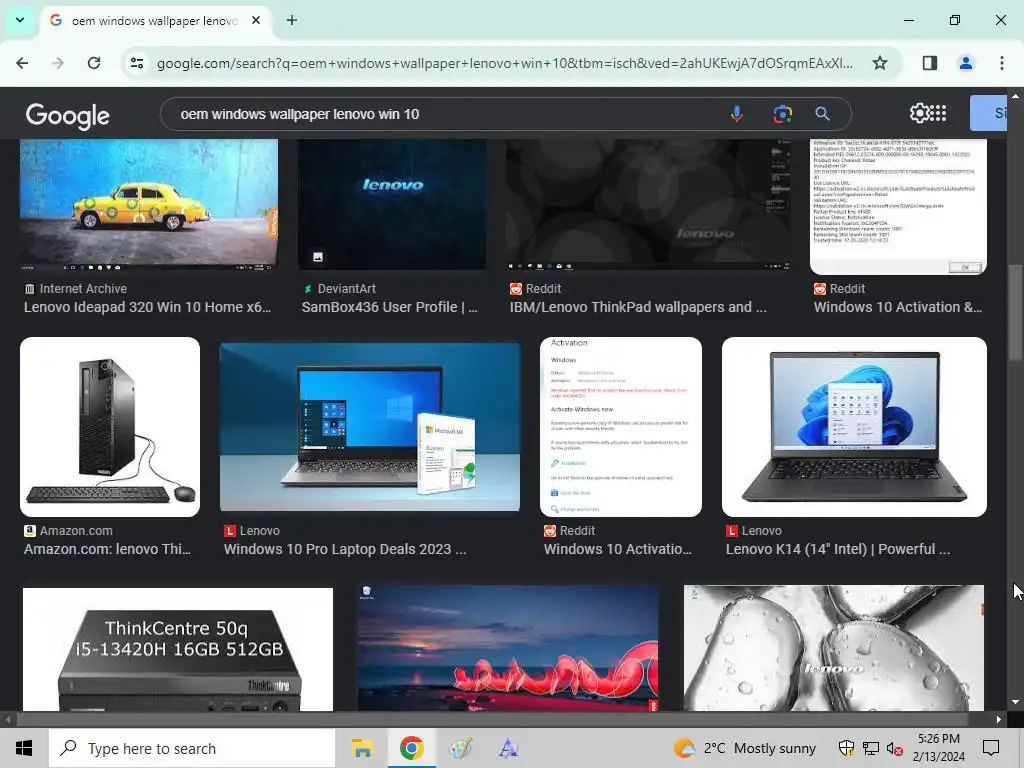Viewport: 1024px width, 768px height.
Task: Click the address bar URL
Action: point(504,63)
